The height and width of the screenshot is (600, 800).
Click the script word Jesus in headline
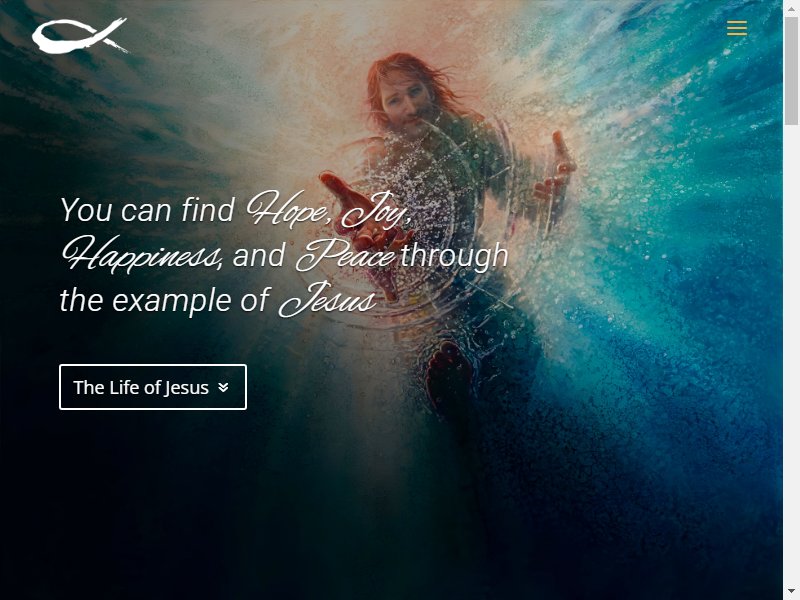coord(328,299)
